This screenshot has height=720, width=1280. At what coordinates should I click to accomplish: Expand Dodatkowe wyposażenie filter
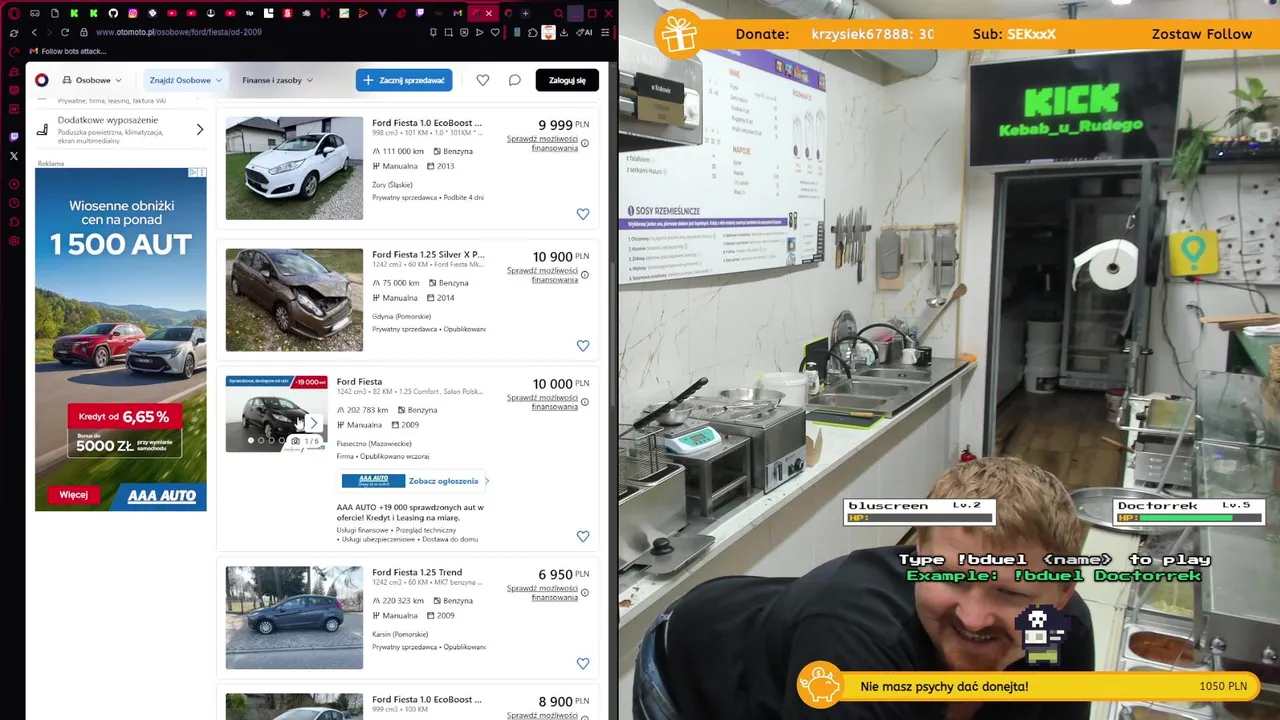tap(120, 129)
